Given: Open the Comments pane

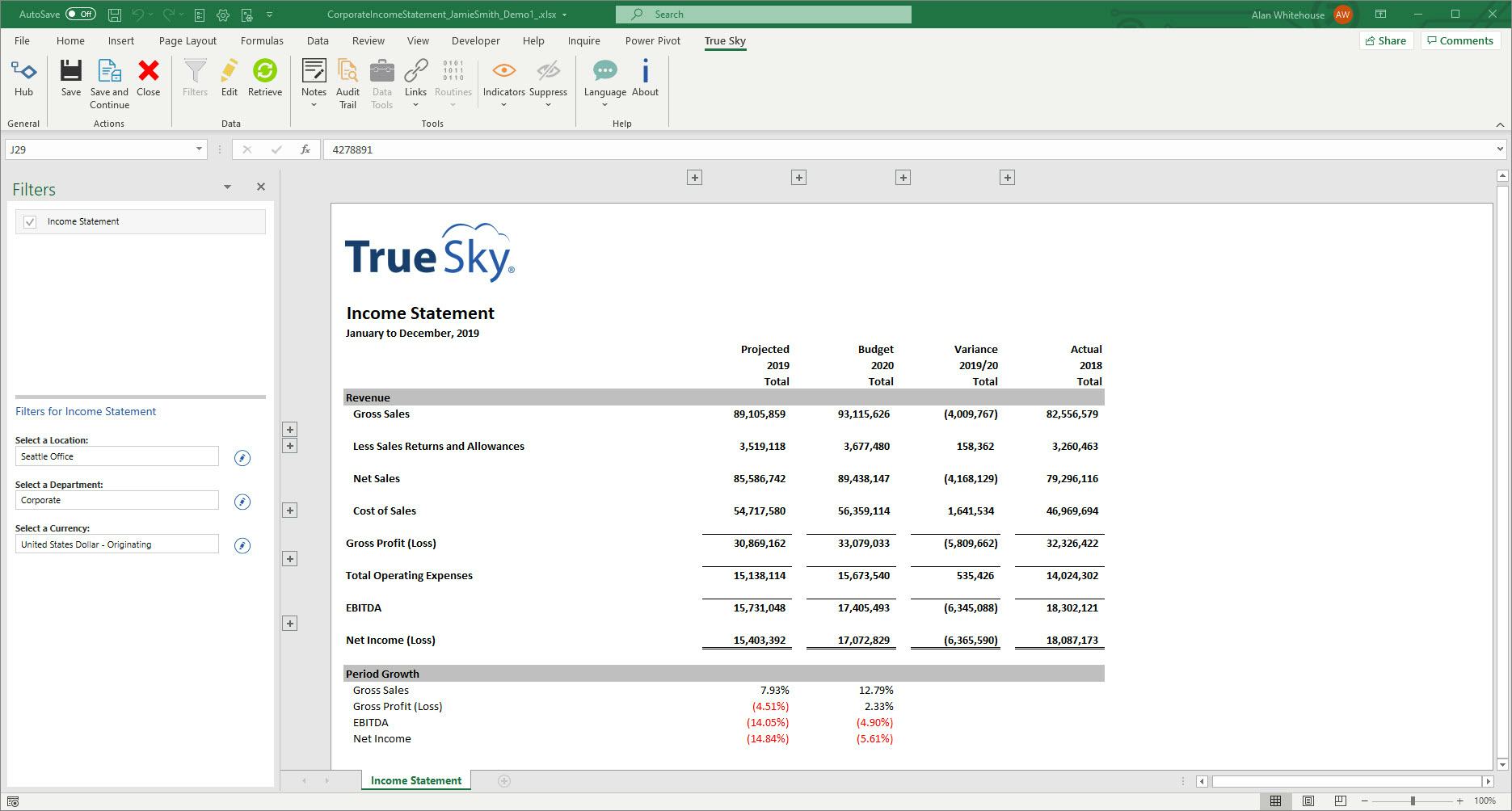Looking at the screenshot, I should pyautogui.click(x=1459, y=40).
